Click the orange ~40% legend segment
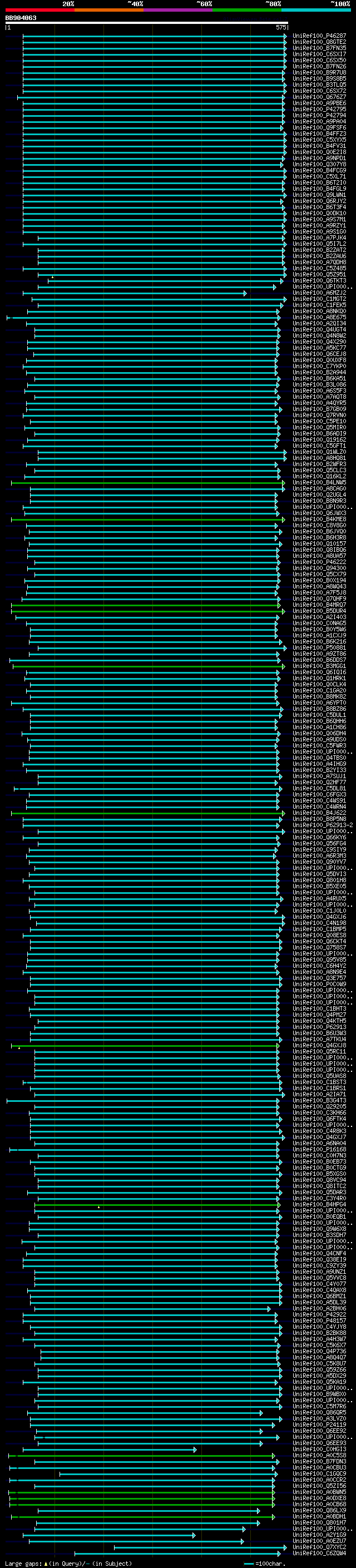Viewport: 356px width, 1568px height. click(x=109, y=11)
